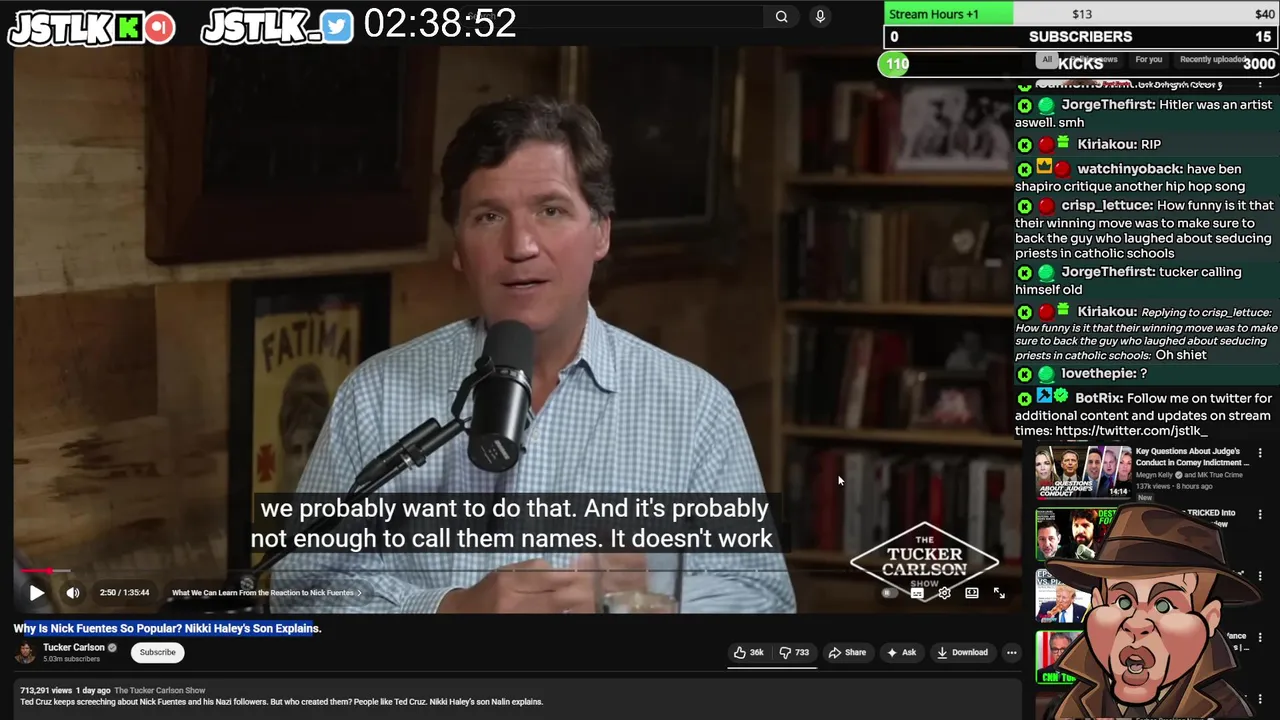Click the Kick icon beside 'JorgeThefirst: Hitler' message
Image resolution: width=1280 pixels, height=720 pixels.
tap(1024, 105)
